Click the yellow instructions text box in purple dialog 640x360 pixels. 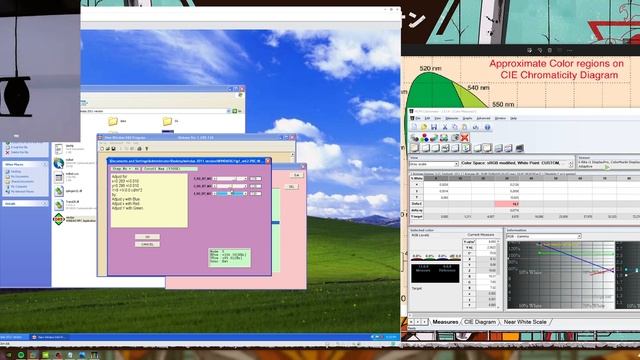pos(149,200)
